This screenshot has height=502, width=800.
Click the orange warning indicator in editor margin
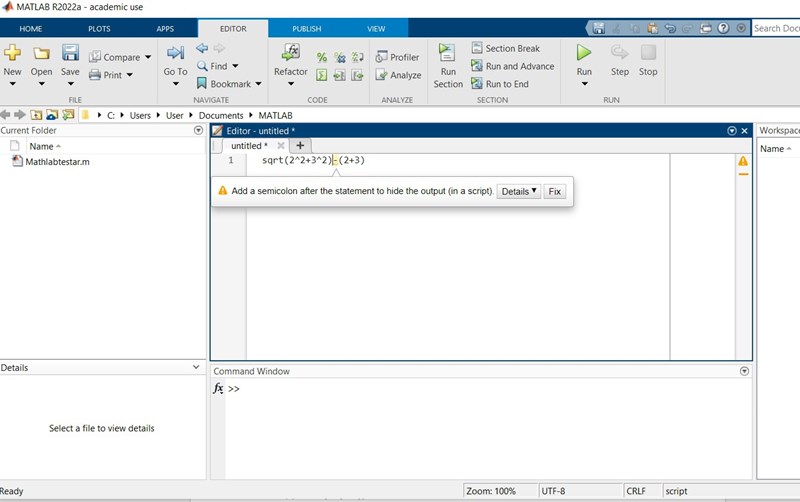coord(743,161)
